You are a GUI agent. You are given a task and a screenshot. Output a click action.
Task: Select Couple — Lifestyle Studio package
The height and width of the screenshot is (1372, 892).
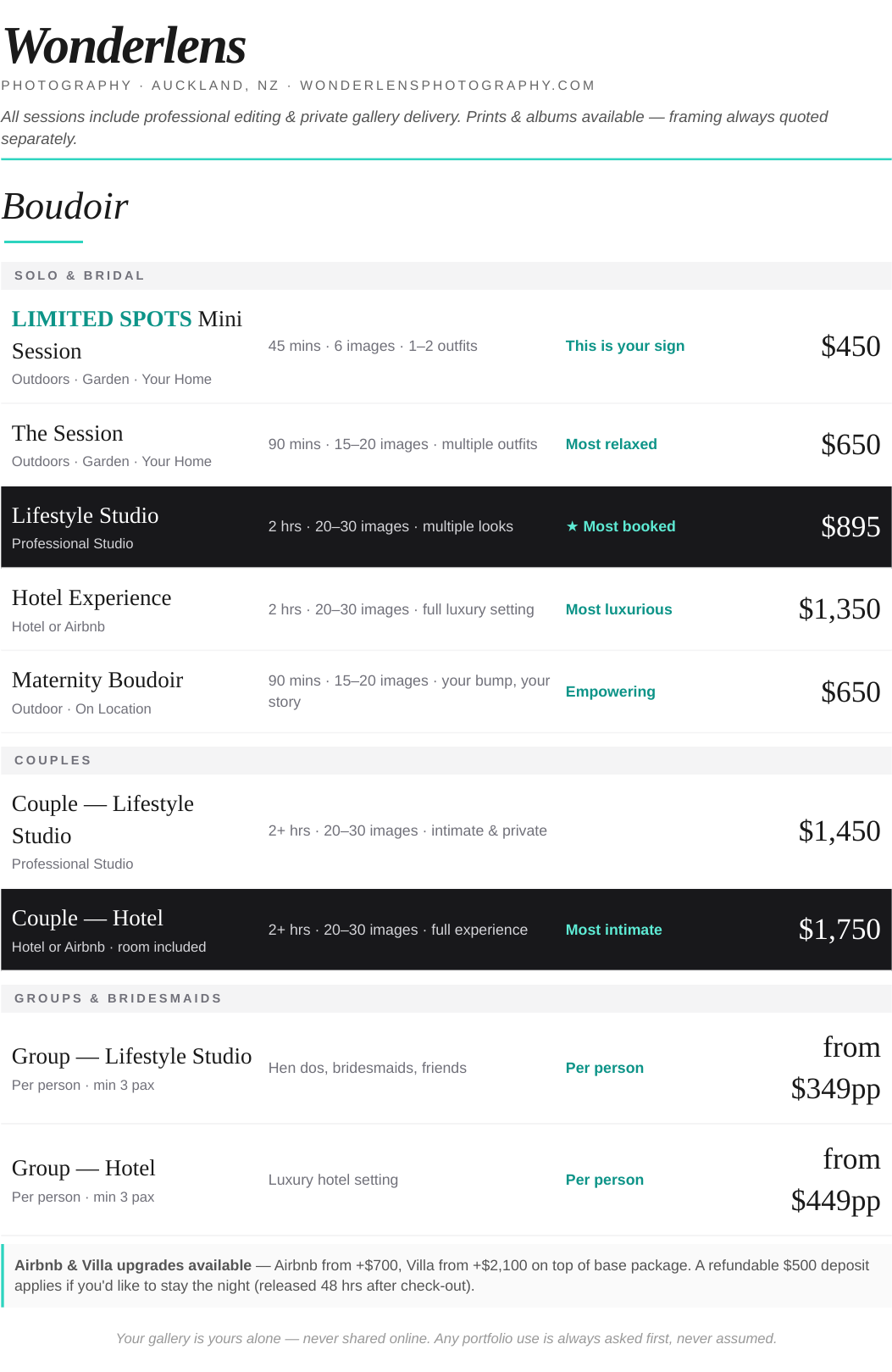[446, 831]
